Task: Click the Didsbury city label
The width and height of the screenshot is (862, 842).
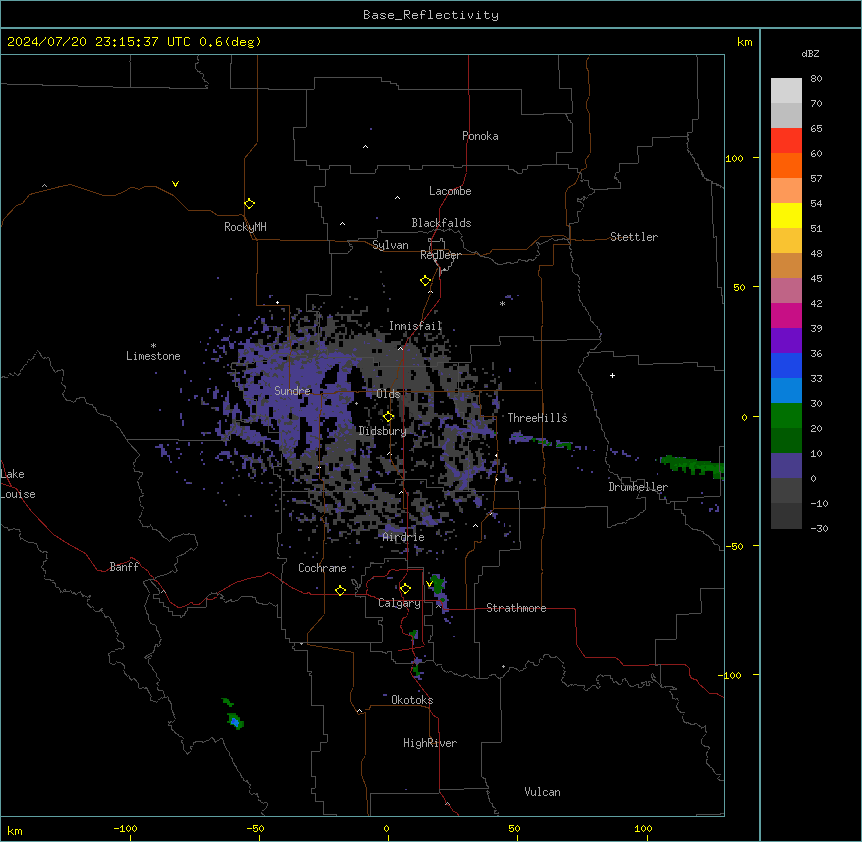Action: pos(382,431)
